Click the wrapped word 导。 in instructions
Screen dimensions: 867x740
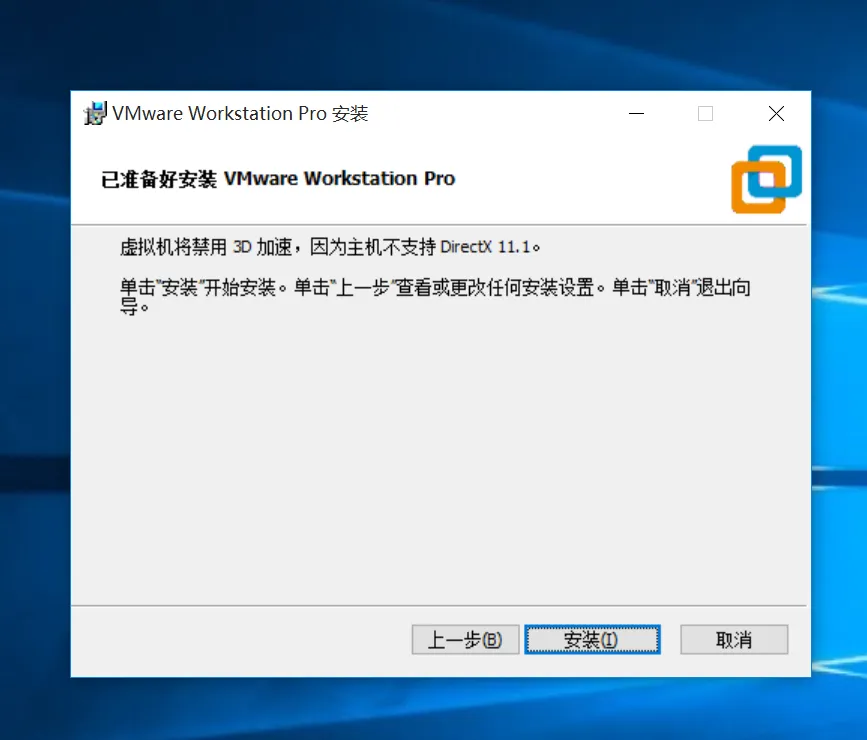tap(134, 306)
